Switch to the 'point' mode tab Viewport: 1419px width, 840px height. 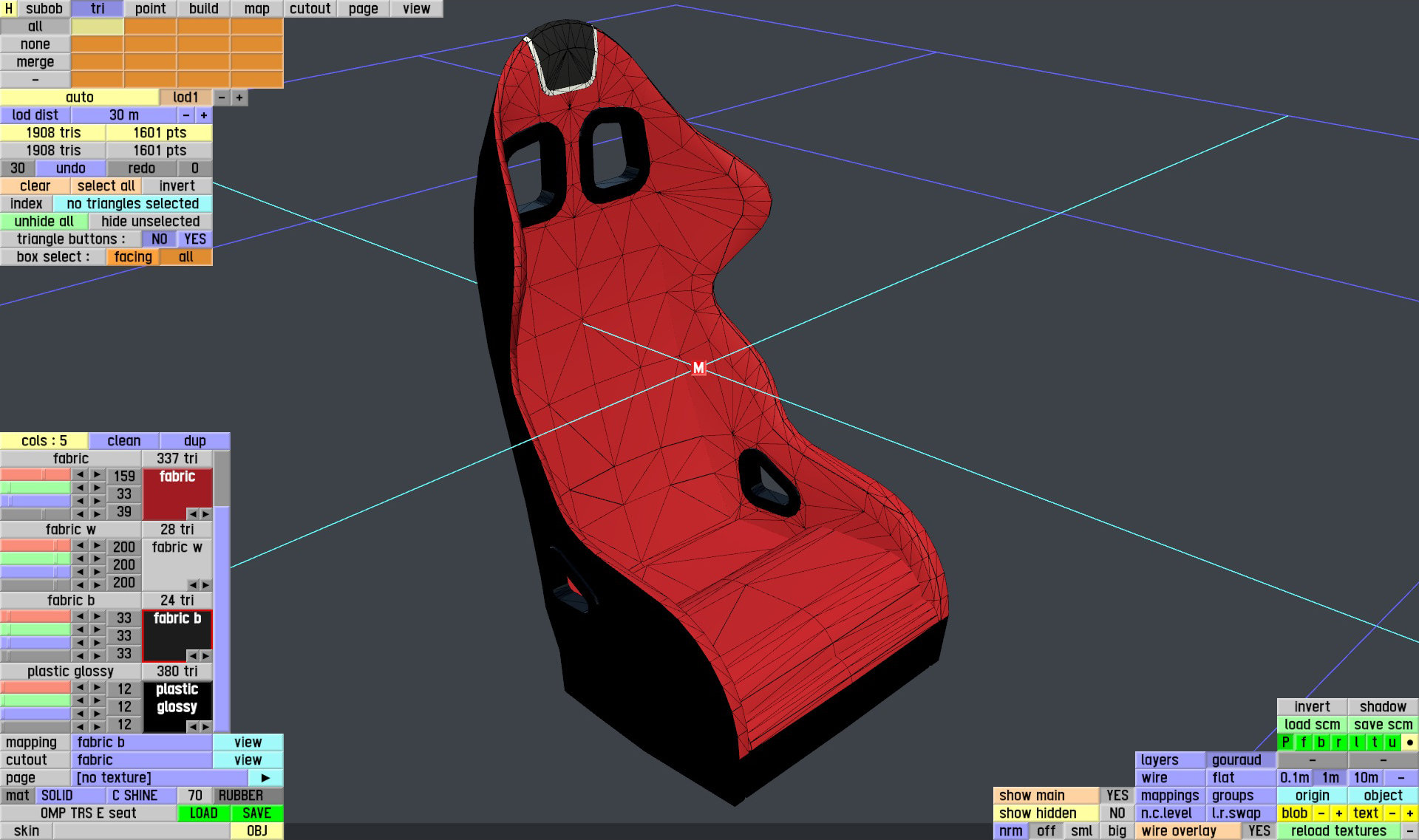coord(150,9)
